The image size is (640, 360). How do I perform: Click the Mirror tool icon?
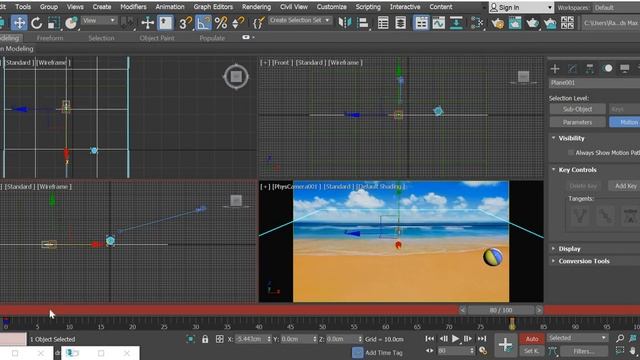(x=345, y=23)
